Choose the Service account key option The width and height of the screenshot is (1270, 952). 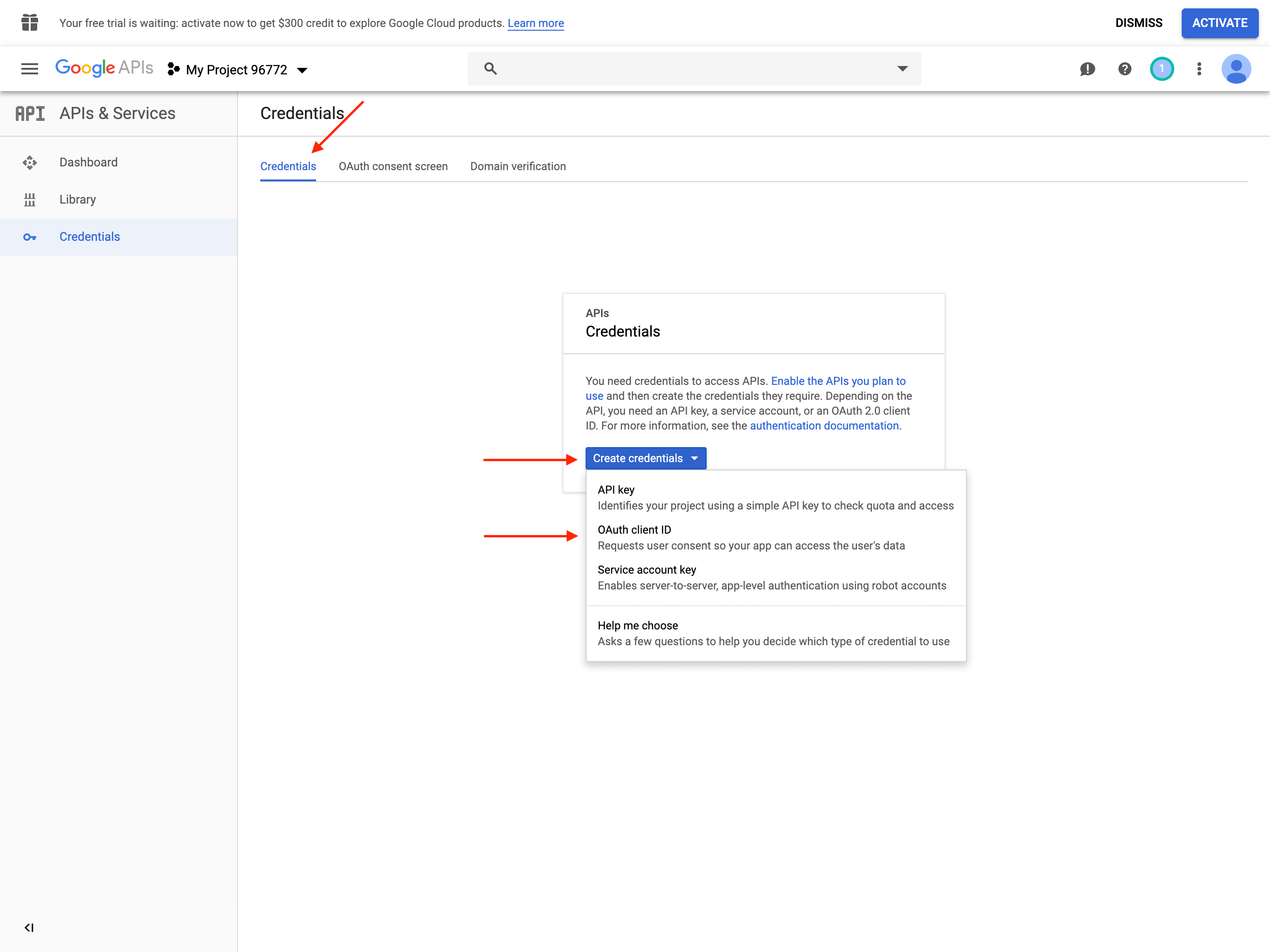[x=647, y=569]
